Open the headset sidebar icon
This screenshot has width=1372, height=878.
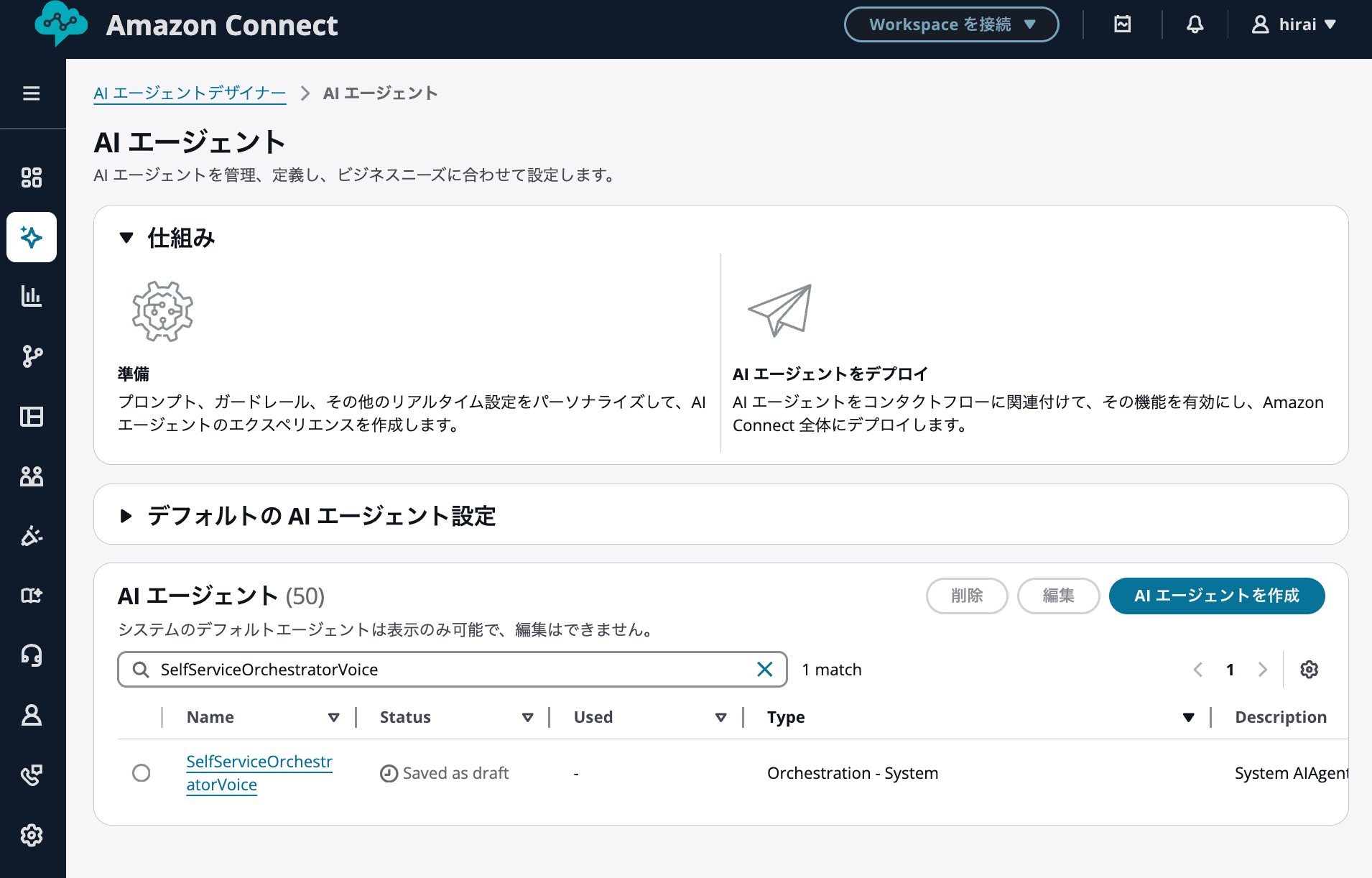pos(32,655)
